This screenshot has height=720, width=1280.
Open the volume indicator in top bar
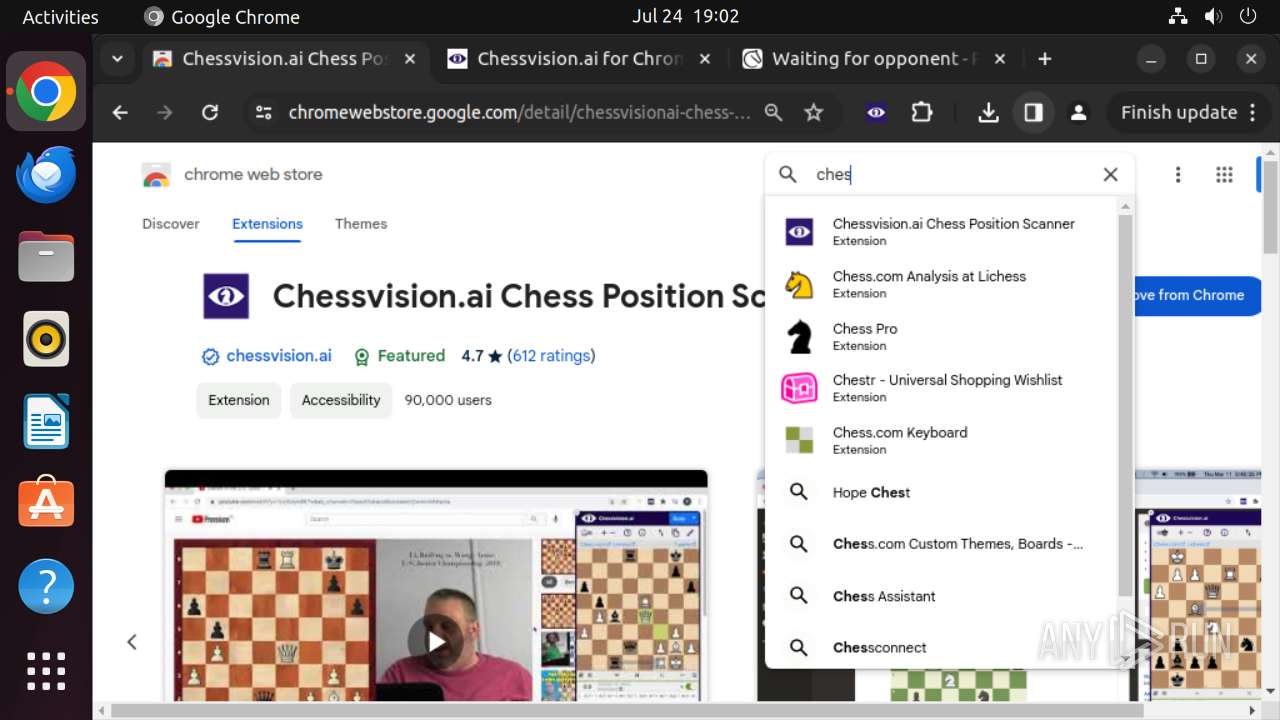tap(1213, 17)
